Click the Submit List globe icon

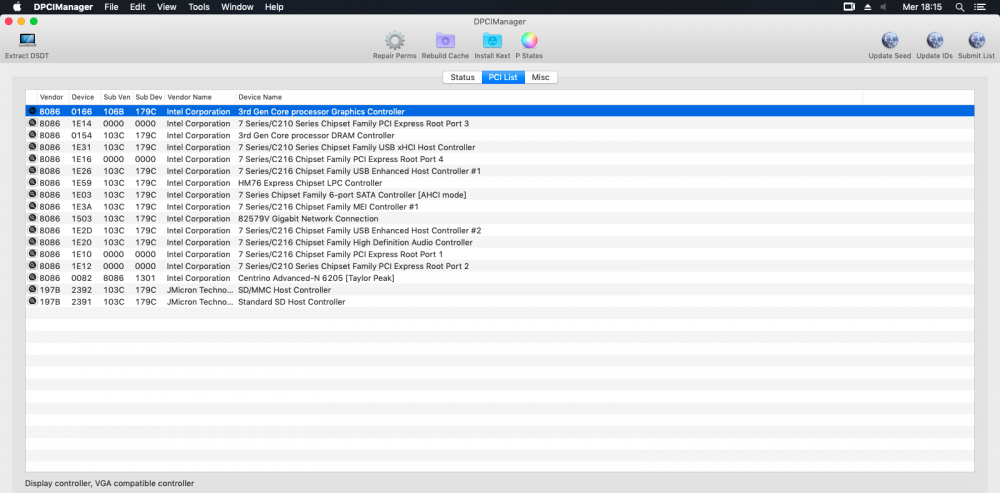976,41
